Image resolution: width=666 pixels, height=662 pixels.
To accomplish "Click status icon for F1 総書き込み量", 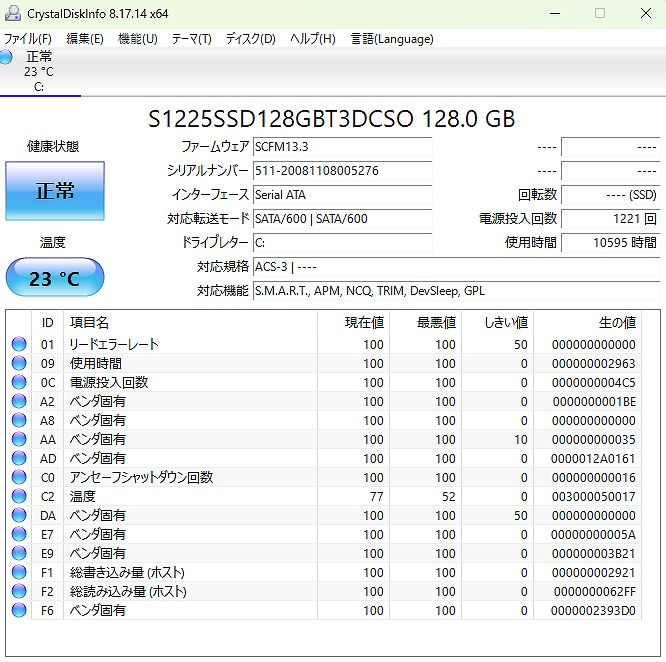I will point(19,572).
